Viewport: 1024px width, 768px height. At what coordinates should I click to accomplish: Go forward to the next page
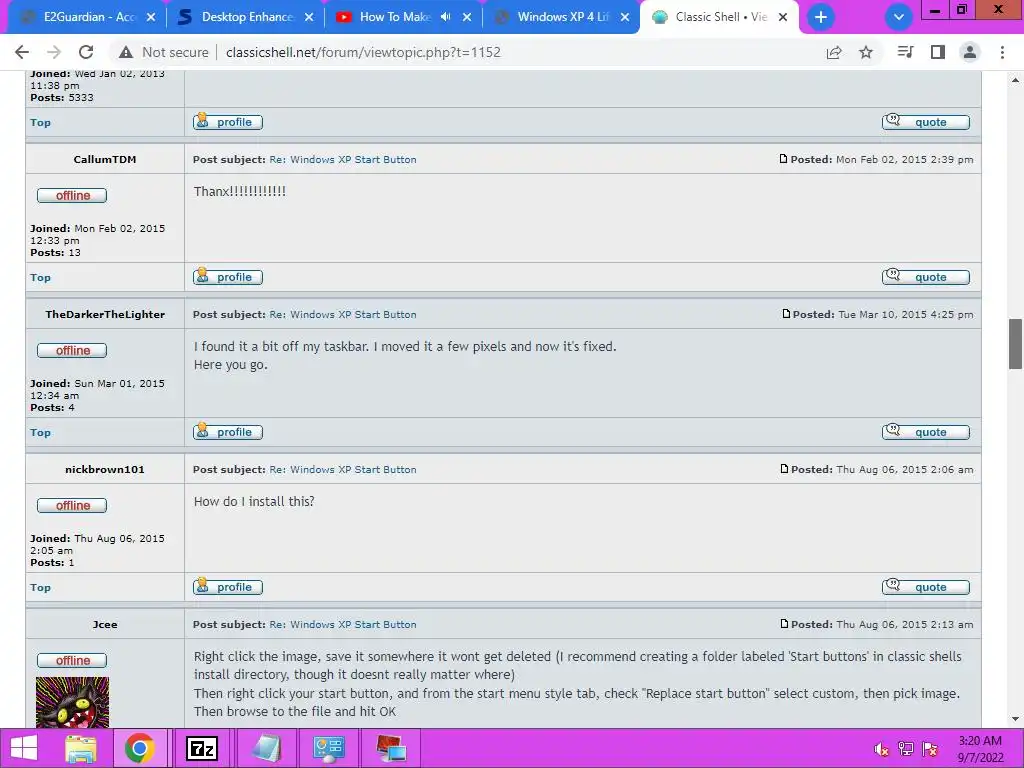pyautogui.click(x=54, y=52)
